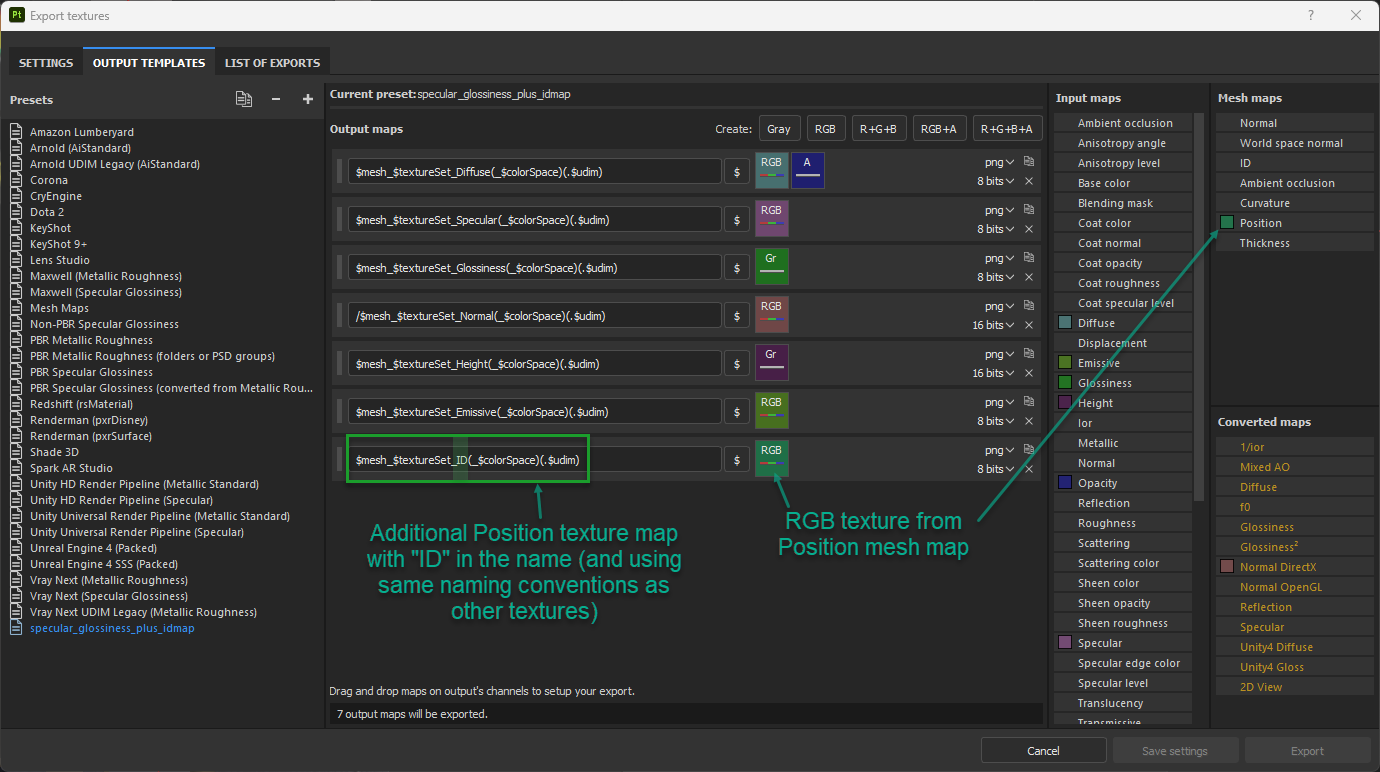Click RGB channel swatch of the ID map
1380x772 pixels.
pos(771,459)
